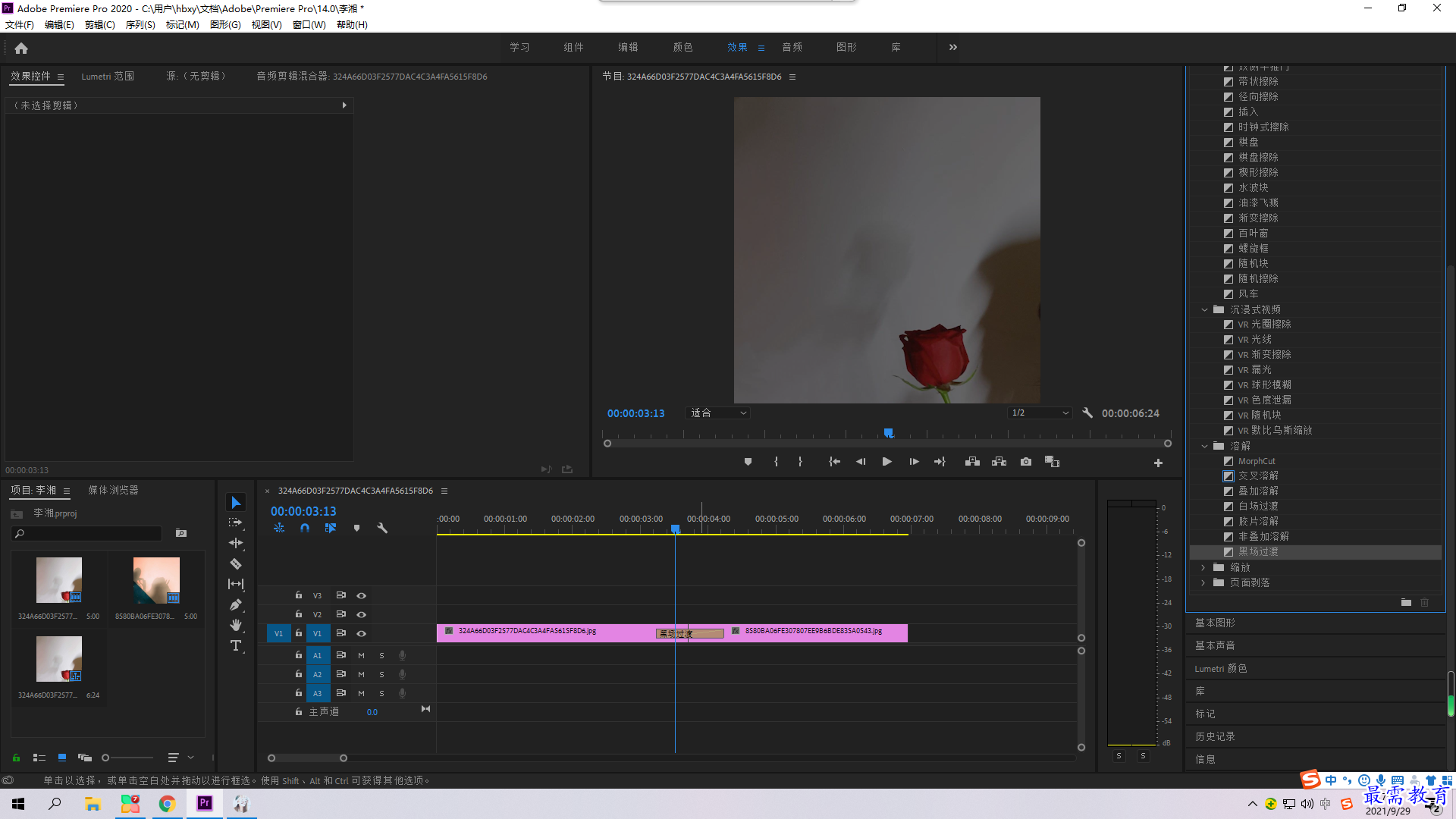Mute the A1 audio track
The width and height of the screenshot is (1456, 819).
point(362,655)
